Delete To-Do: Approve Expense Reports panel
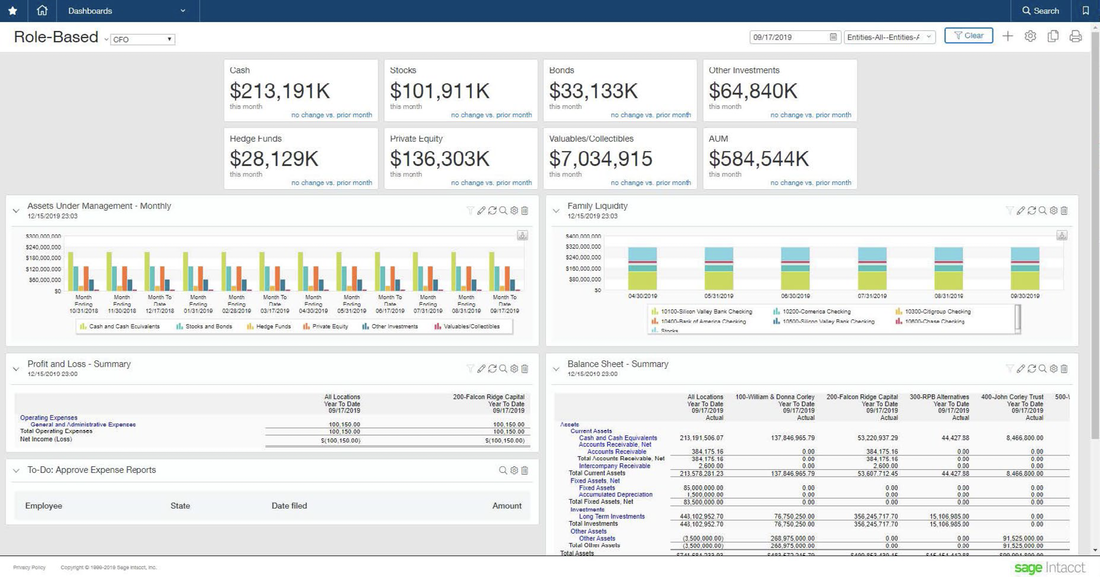This screenshot has height=577, width=1100. [524, 470]
